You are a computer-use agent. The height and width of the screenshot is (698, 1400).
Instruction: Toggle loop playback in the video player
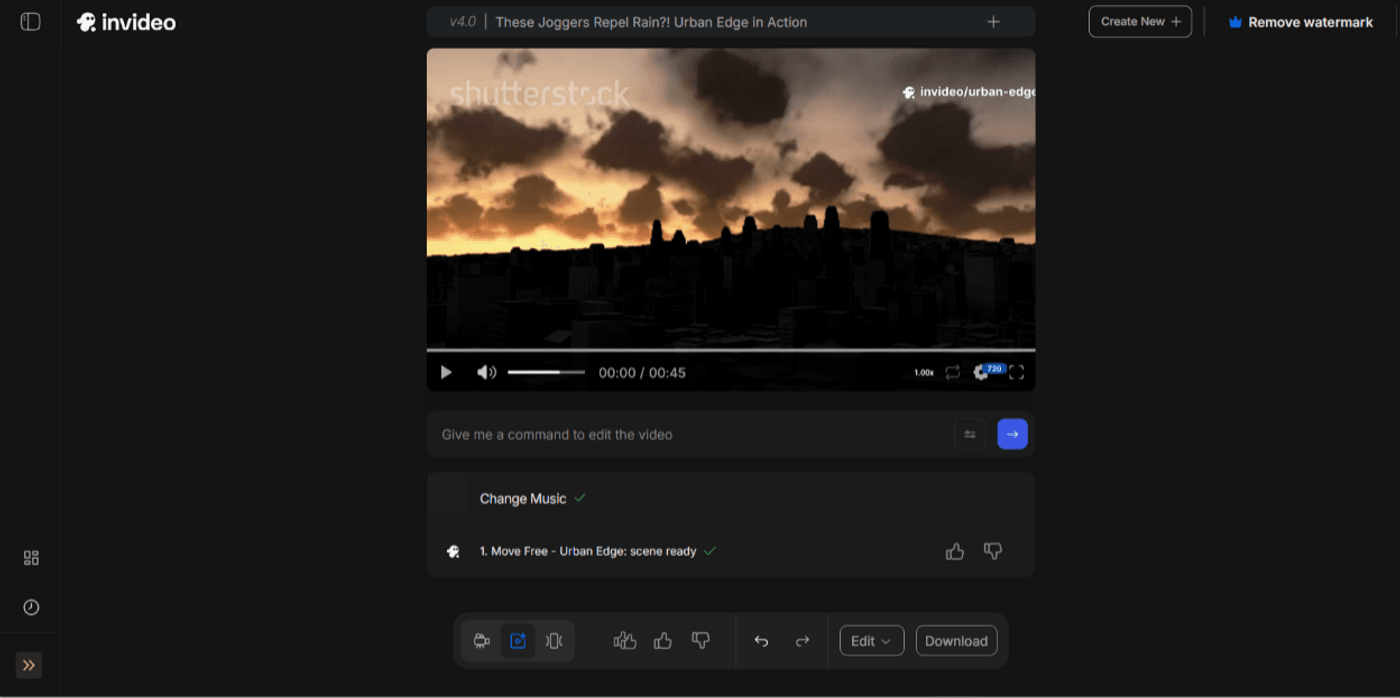(952, 372)
